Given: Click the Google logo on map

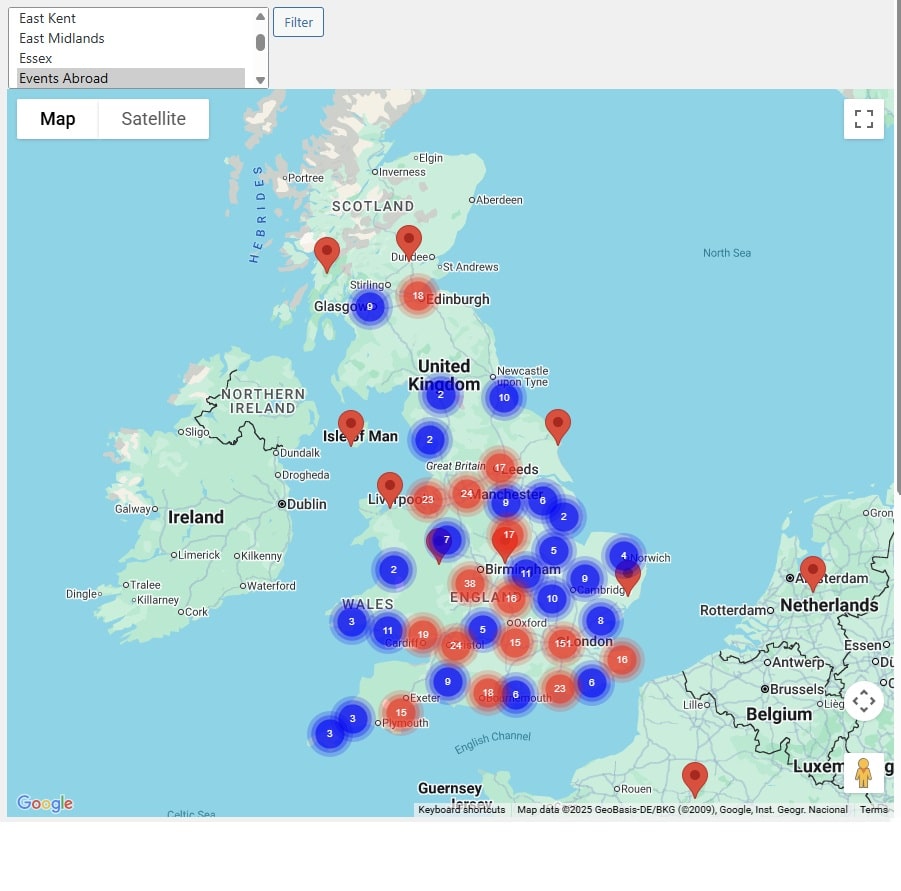Looking at the screenshot, I should coord(45,803).
